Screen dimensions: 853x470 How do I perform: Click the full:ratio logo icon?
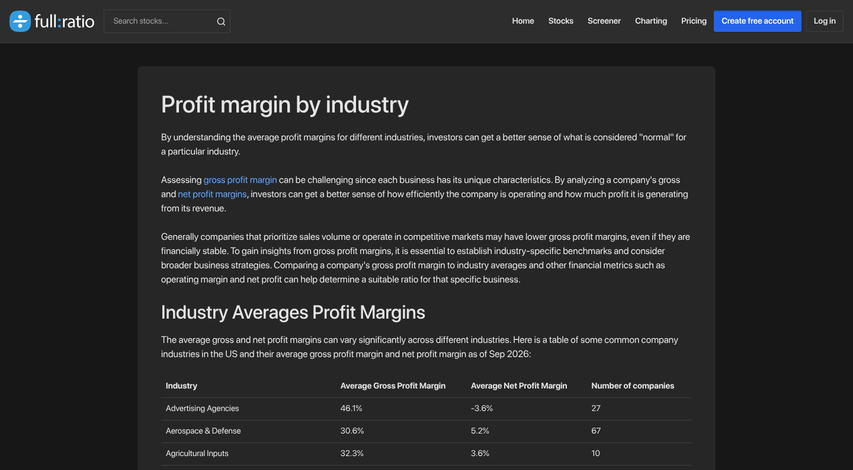pos(20,21)
